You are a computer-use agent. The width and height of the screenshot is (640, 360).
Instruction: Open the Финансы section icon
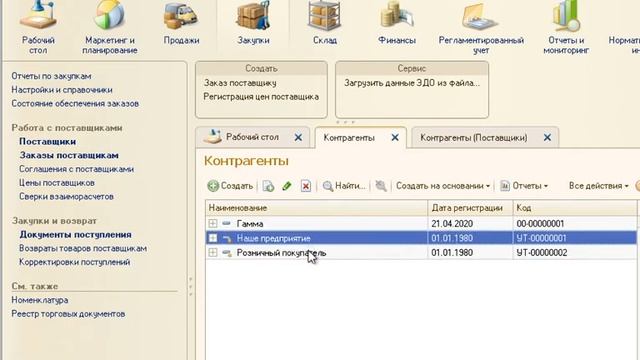pyautogui.click(x=396, y=16)
